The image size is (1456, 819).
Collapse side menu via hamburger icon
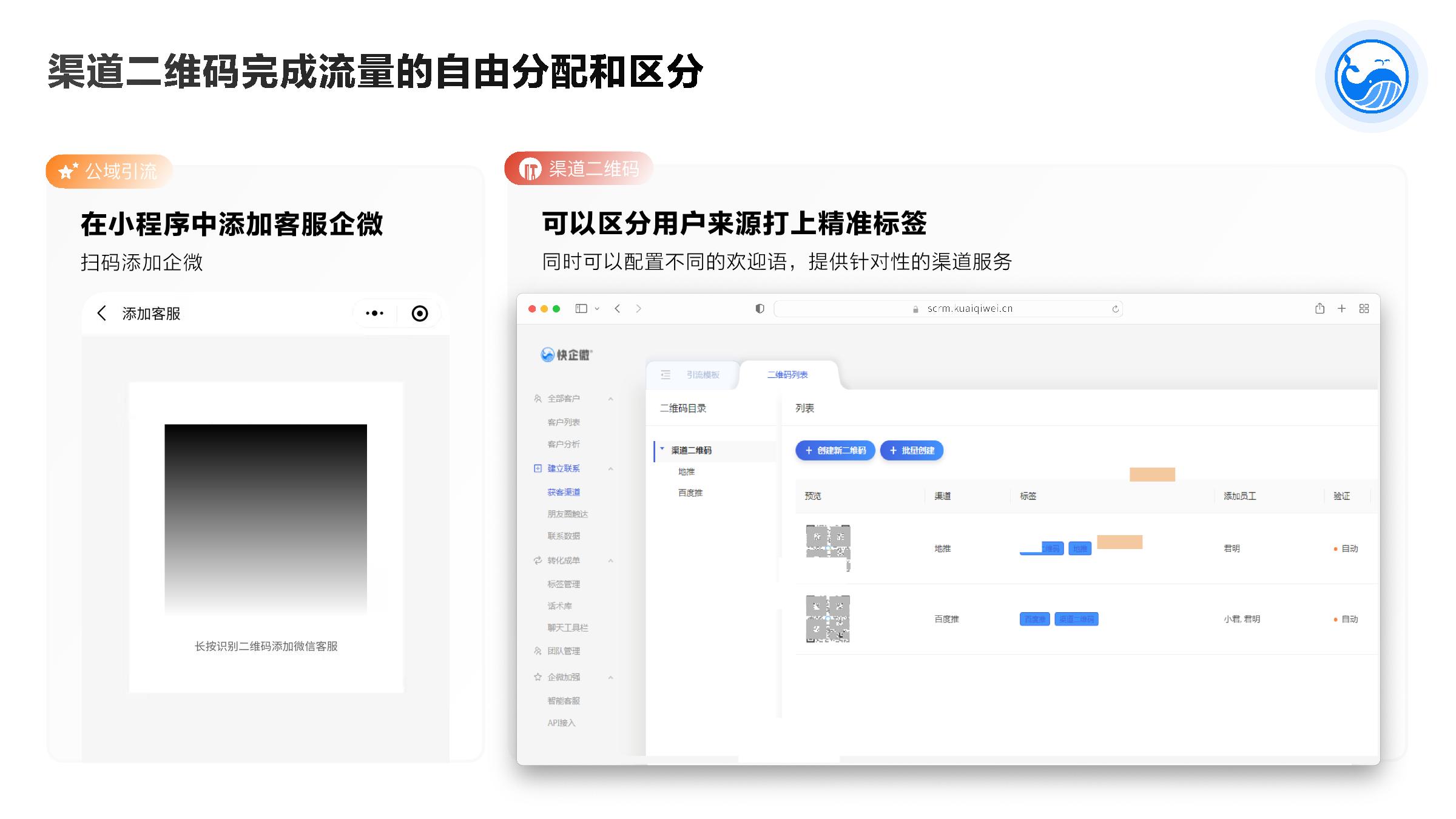[x=666, y=374]
